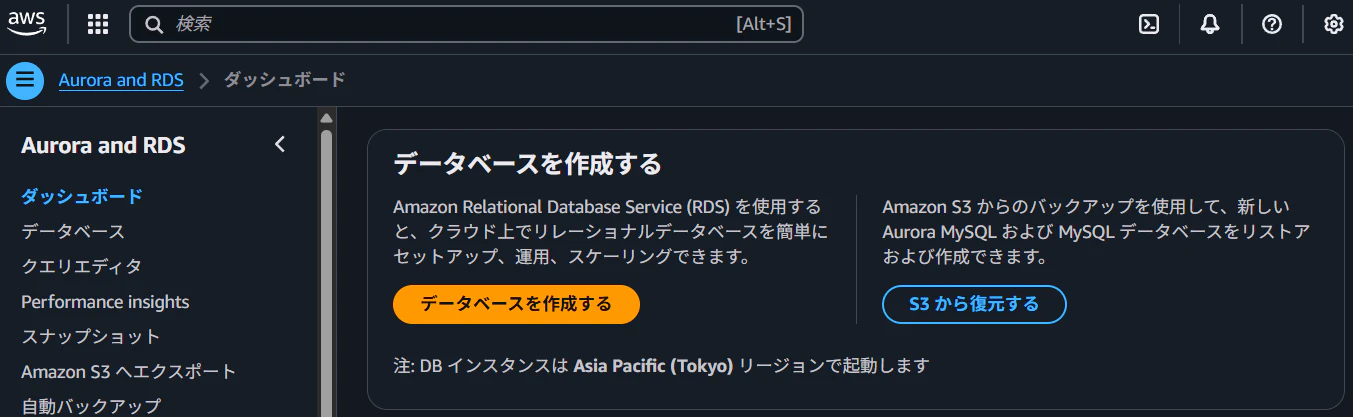
Task: Click the orange データベースを作成する button
Action: pyautogui.click(x=516, y=304)
